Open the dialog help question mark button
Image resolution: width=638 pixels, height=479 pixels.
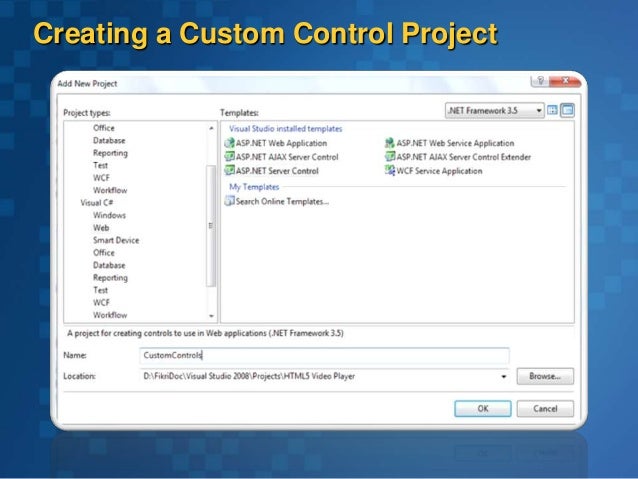pyautogui.click(x=540, y=81)
